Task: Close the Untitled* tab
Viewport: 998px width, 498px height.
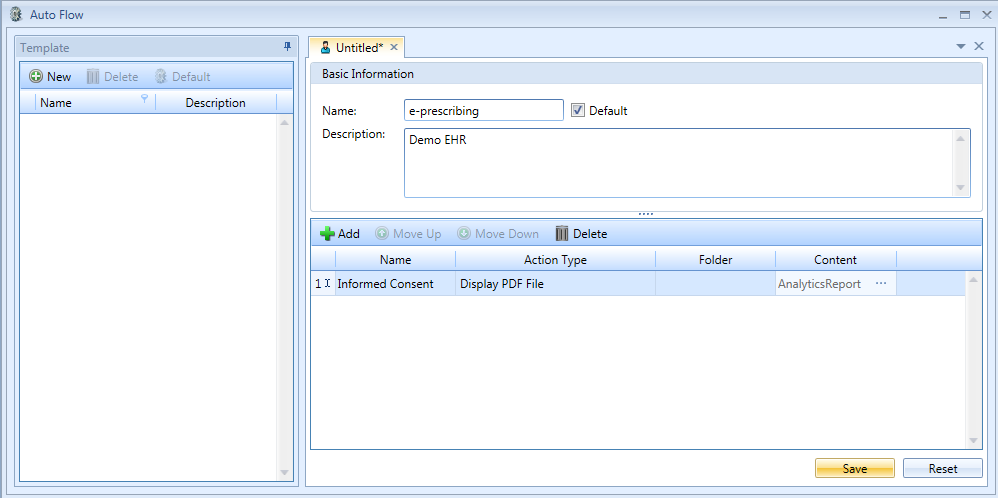Action: (x=394, y=48)
